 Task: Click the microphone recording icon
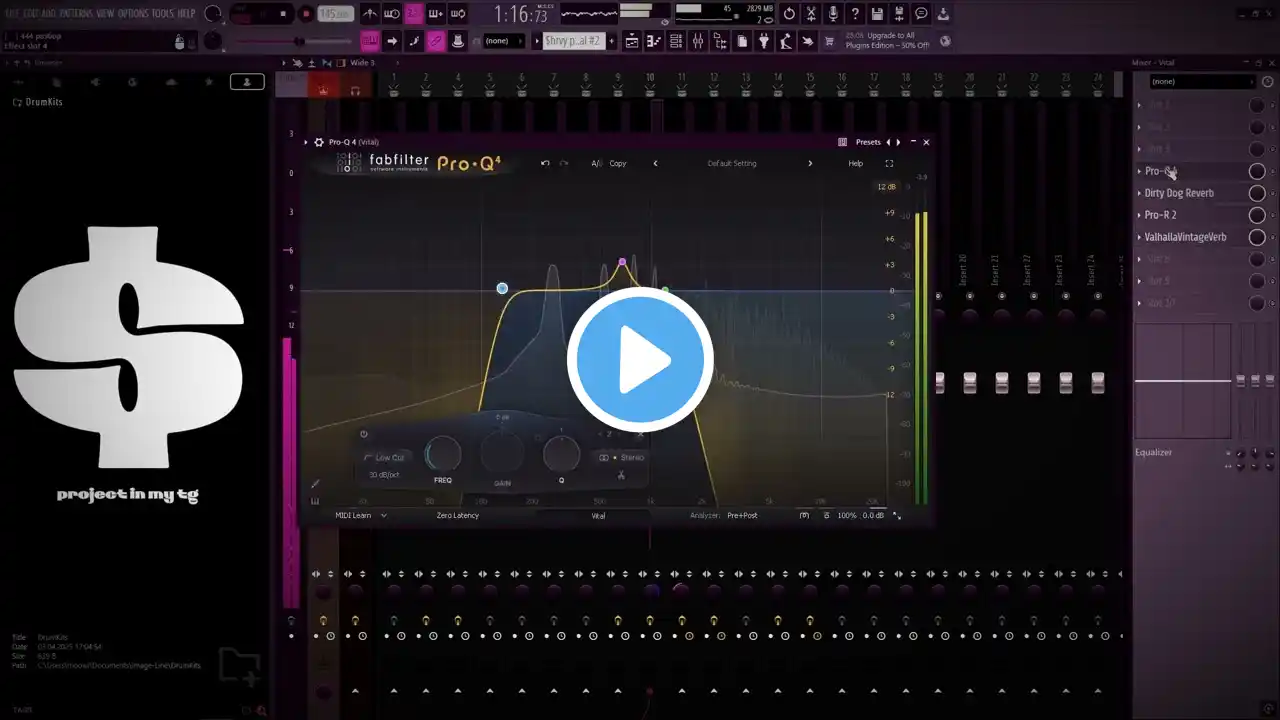[833, 14]
